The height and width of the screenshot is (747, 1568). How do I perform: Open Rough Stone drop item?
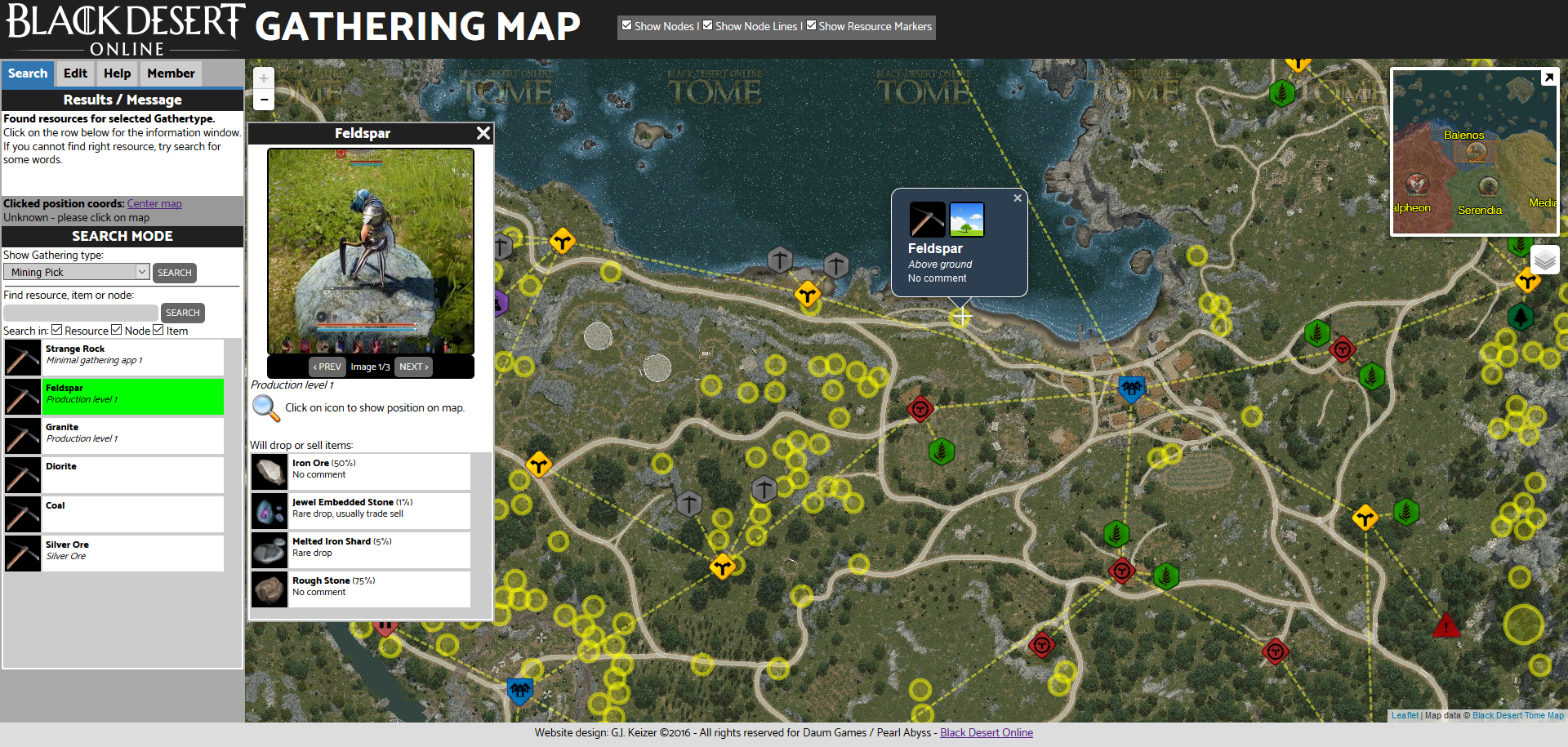coord(361,589)
